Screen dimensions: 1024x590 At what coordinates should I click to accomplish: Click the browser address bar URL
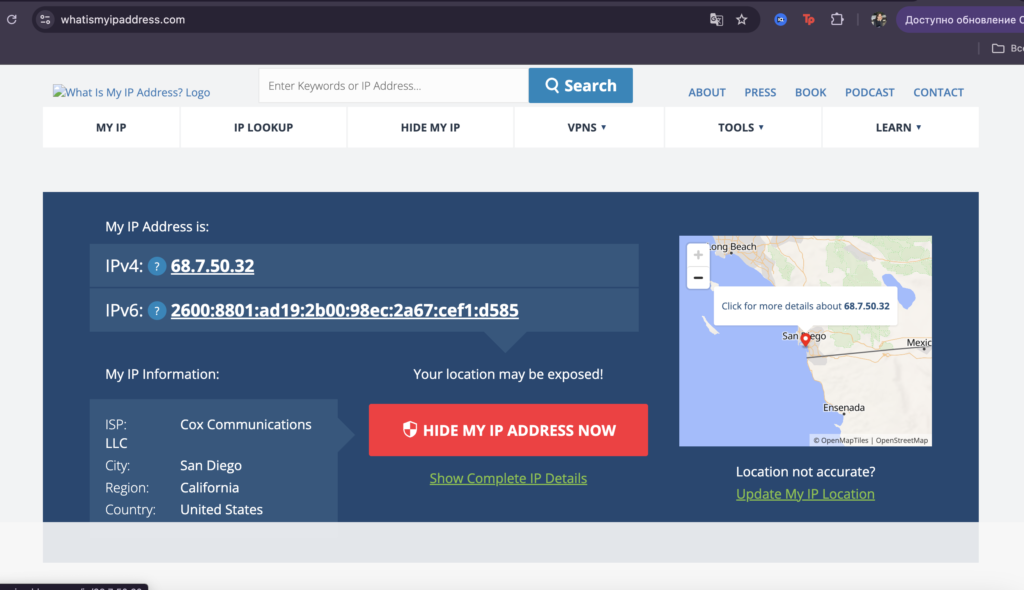click(x=123, y=20)
